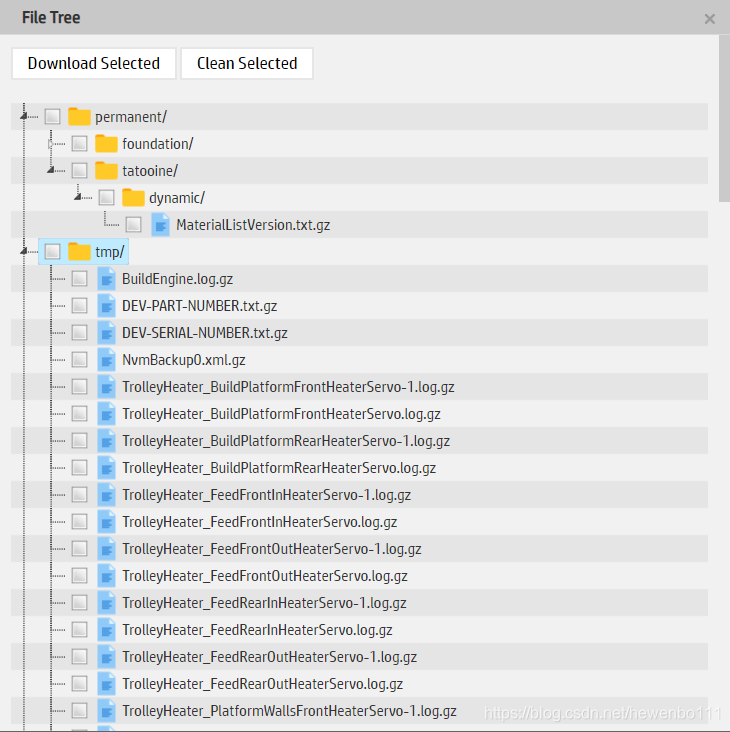
Task: Select DEV-PART-NUMBER.txt.gz file name
Action: 199,307
